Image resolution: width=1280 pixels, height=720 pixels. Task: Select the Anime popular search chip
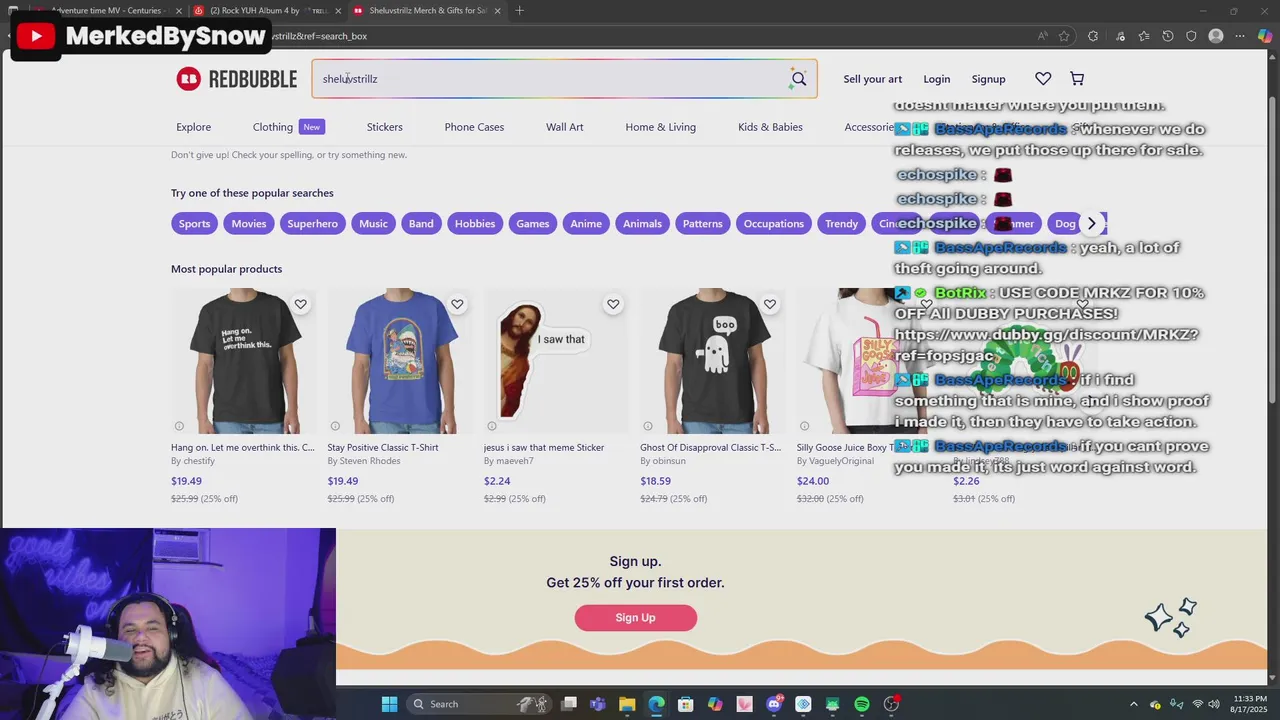click(586, 223)
